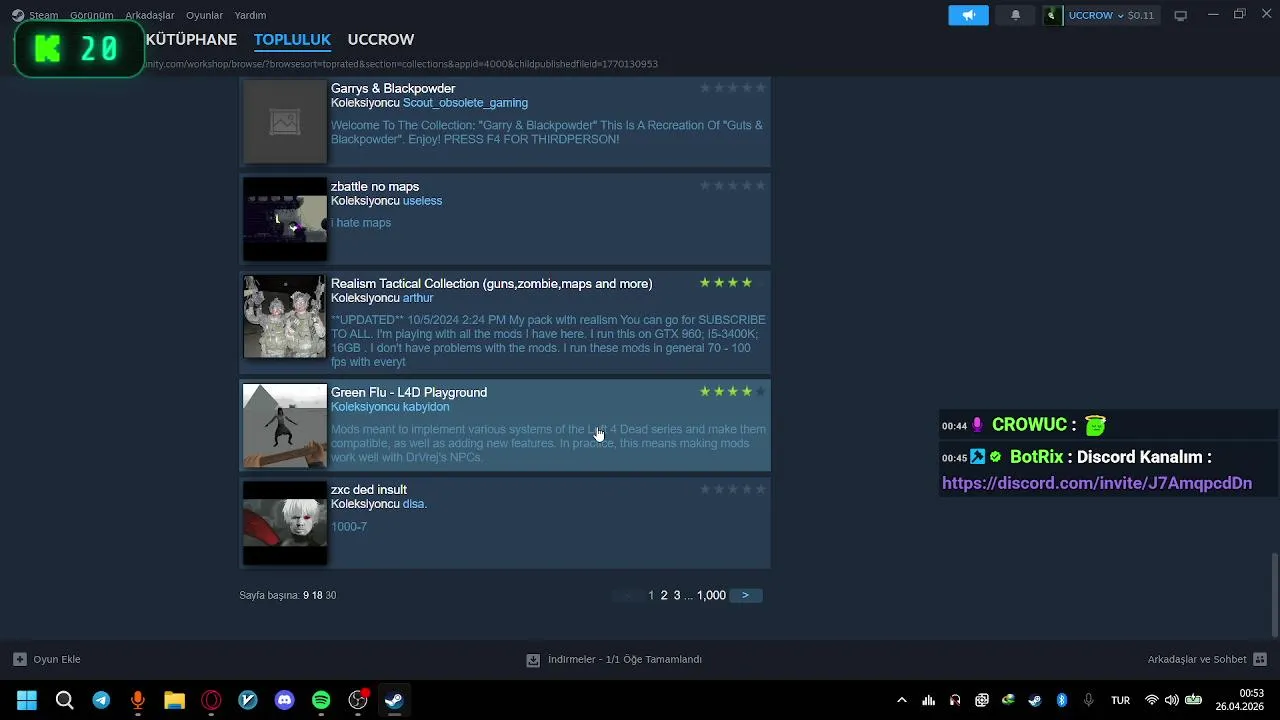The width and height of the screenshot is (1280, 720).
Task: Open author disa.'s profile
Action: pyautogui.click(x=415, y=504)
